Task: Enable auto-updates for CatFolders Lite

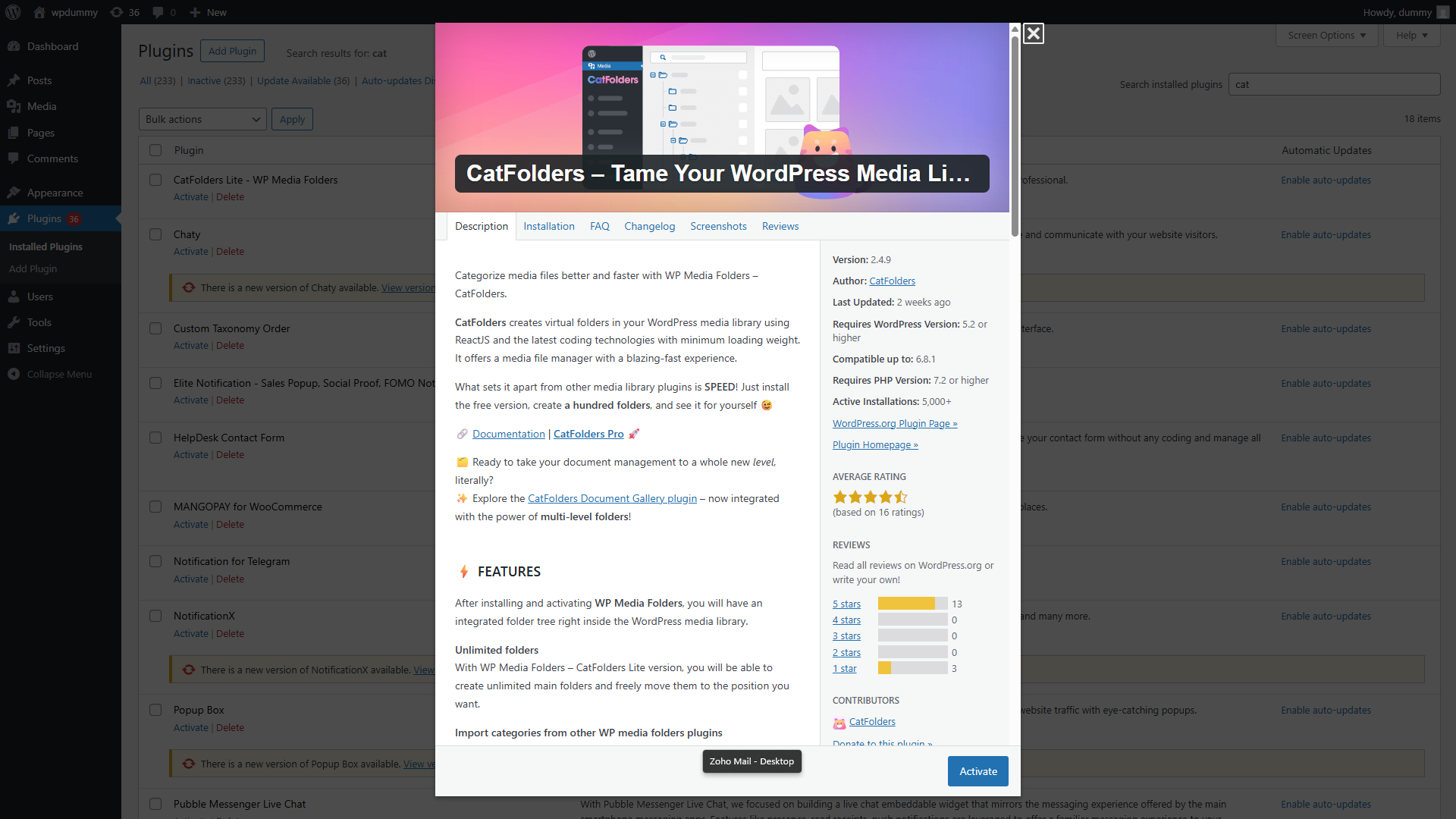Action: click(1326, 180)
